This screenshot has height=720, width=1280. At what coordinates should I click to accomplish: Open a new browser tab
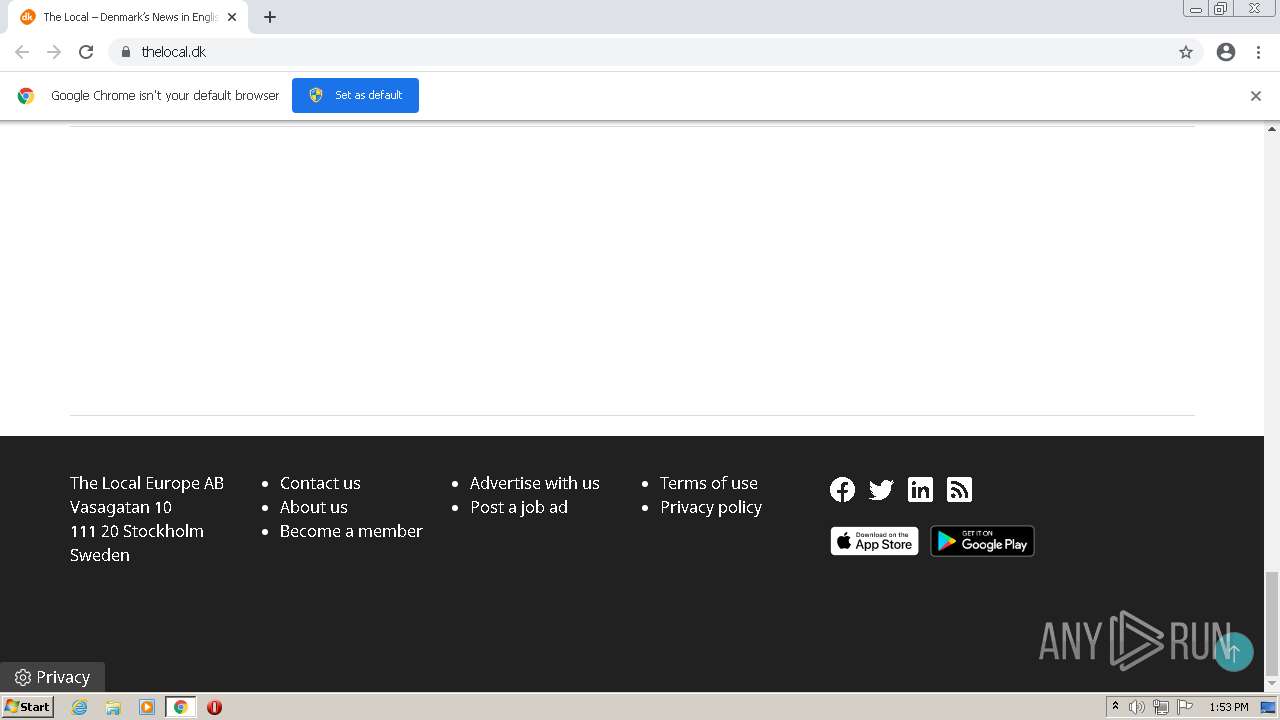(x=270, y=17)
